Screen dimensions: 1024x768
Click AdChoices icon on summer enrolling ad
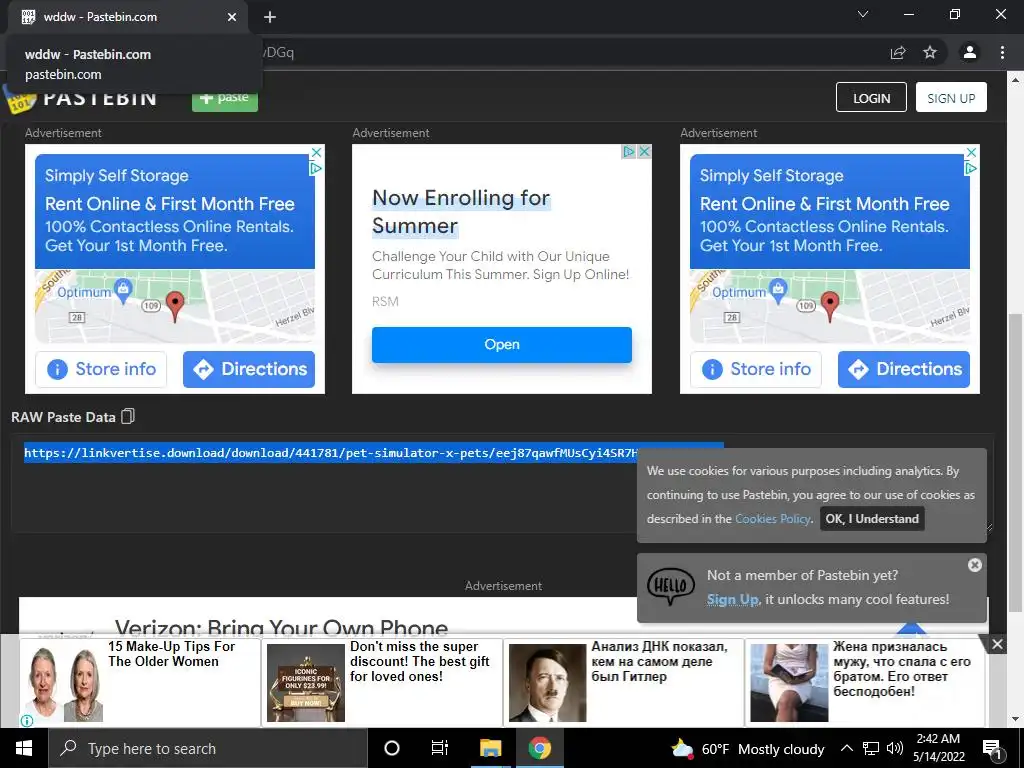click(629, 152)
